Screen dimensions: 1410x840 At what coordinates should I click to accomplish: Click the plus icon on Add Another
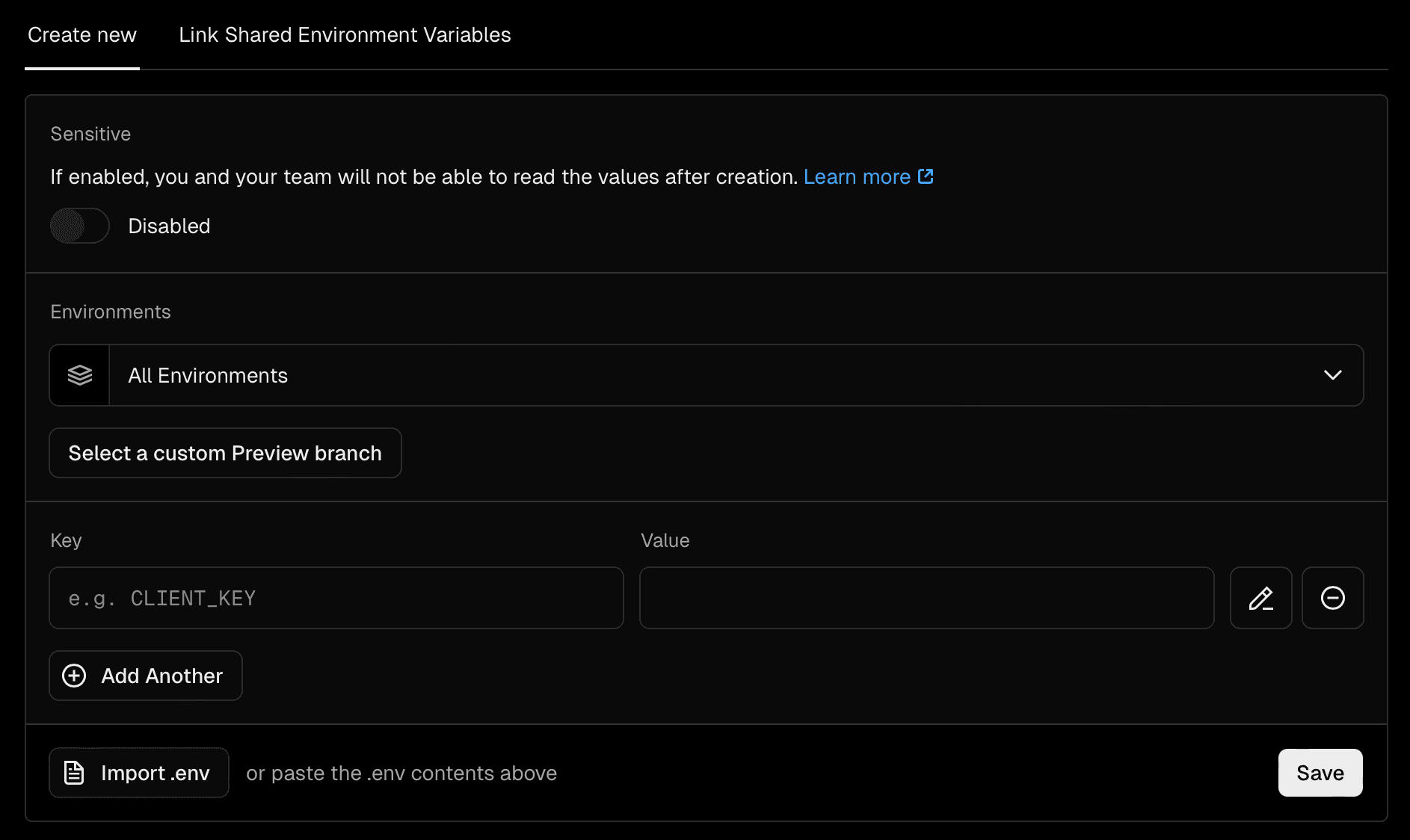tap(73, 676)
